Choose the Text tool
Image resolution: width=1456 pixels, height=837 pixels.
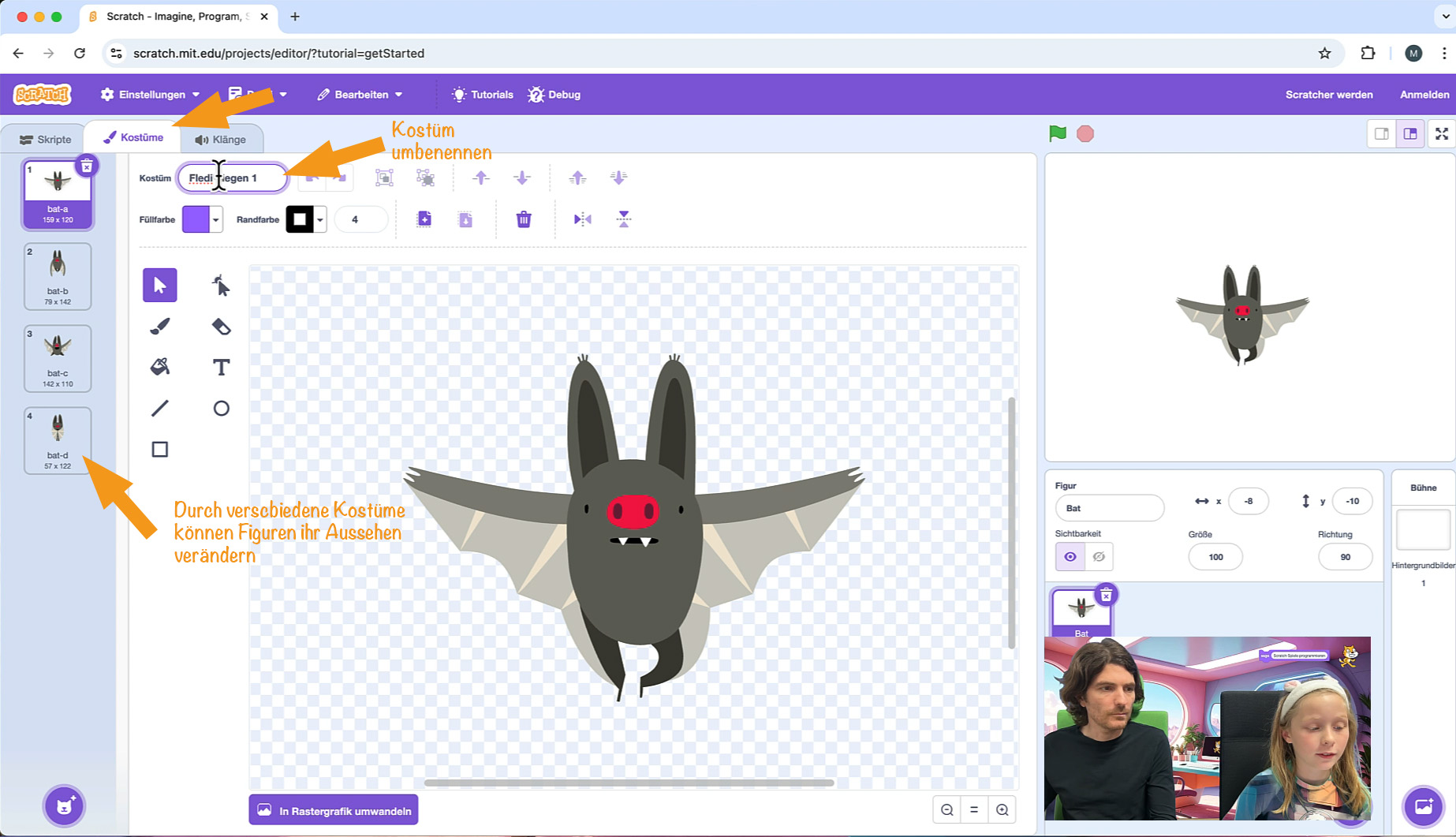tap(221, 367)
